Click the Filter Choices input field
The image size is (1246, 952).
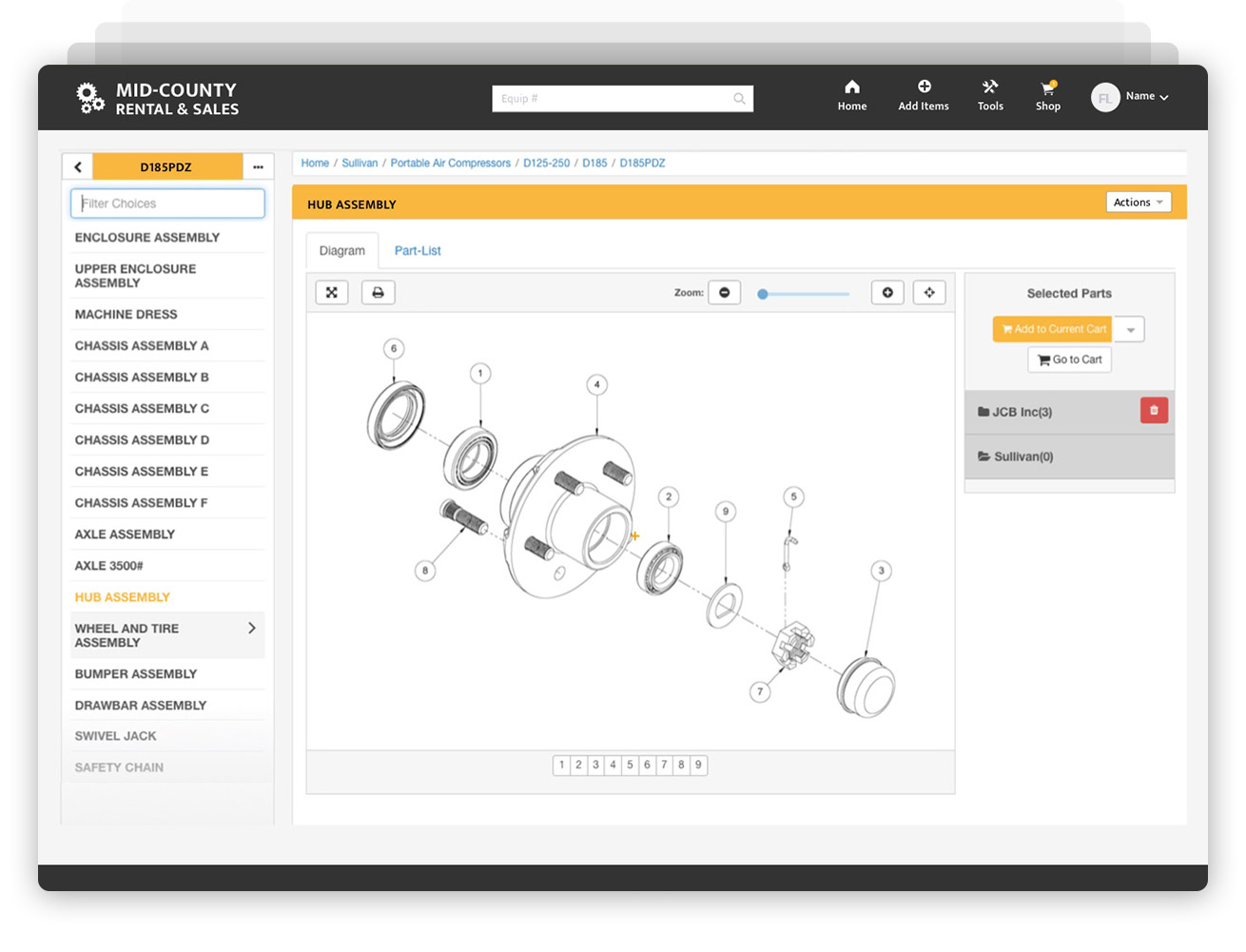(167, 203)
